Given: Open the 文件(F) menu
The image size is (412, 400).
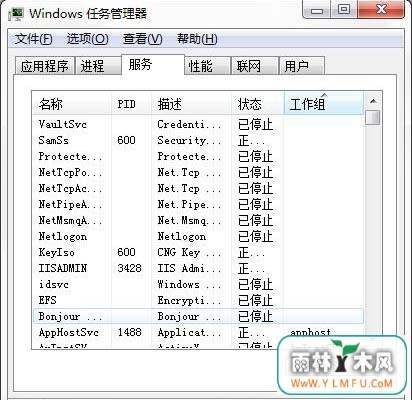Looking at the screenshot, I should (x=33, y=39).
